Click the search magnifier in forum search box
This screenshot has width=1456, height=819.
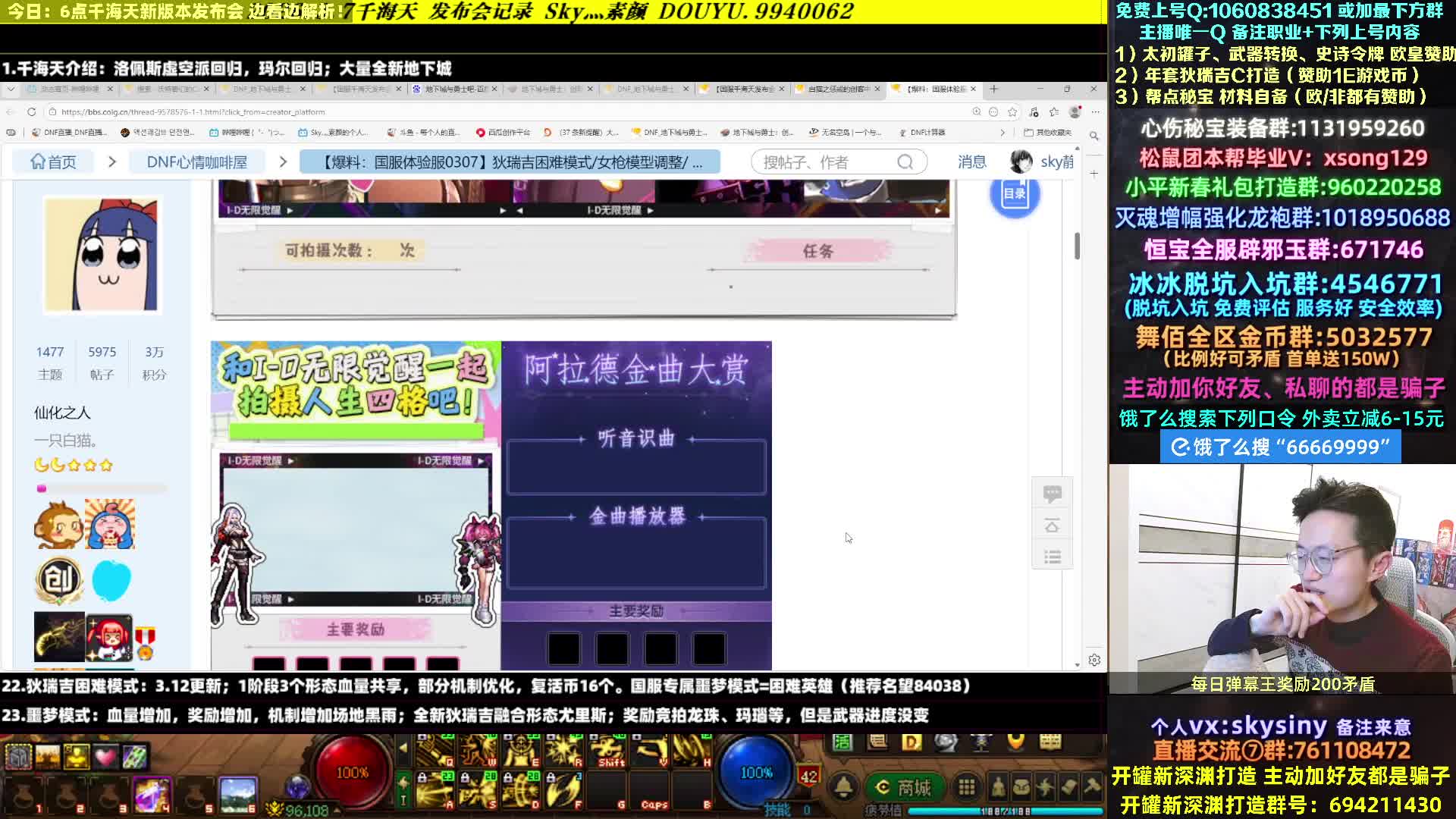click(905, 162)
